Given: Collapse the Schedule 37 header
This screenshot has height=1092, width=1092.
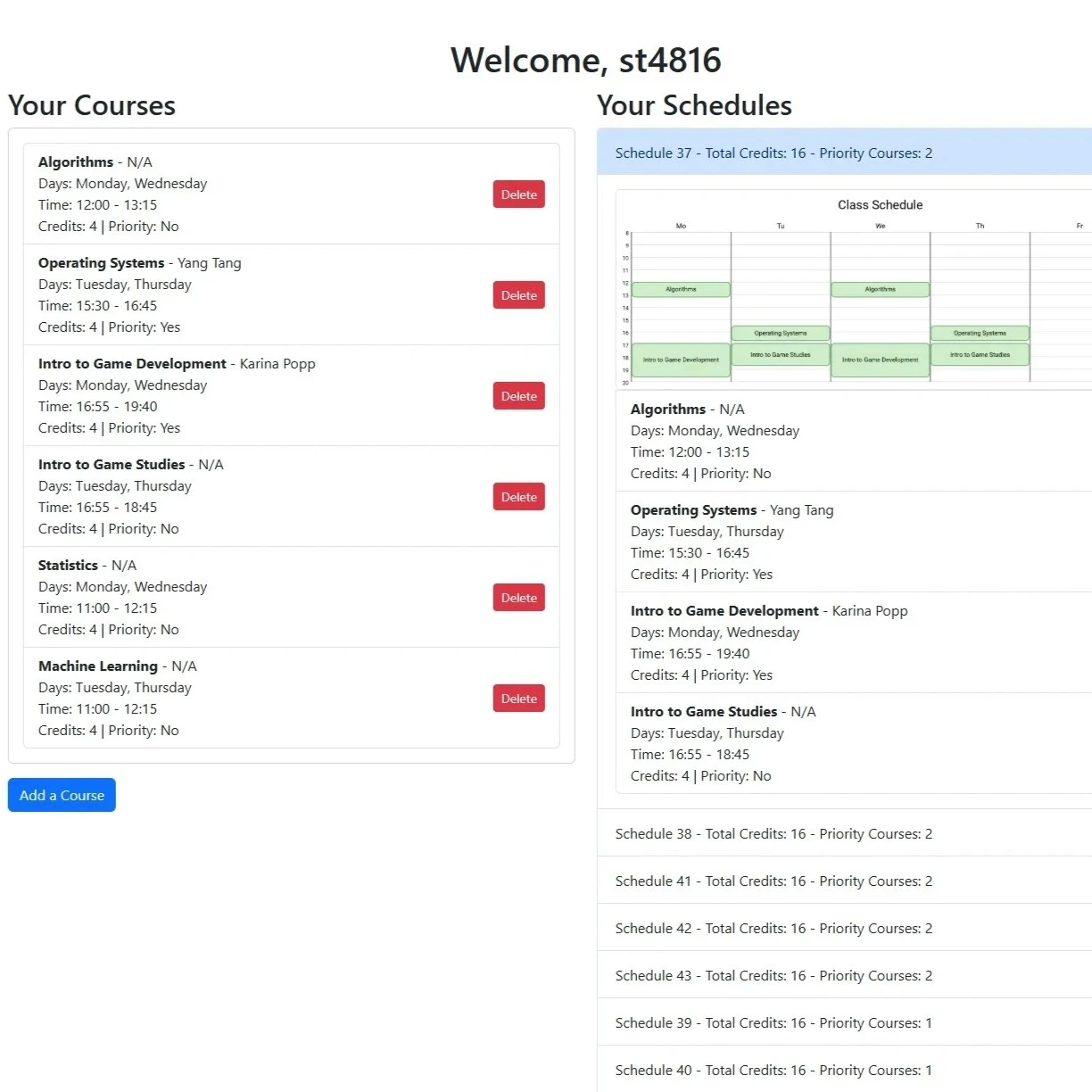Looking at the screenshot, I should click(773, 153).
